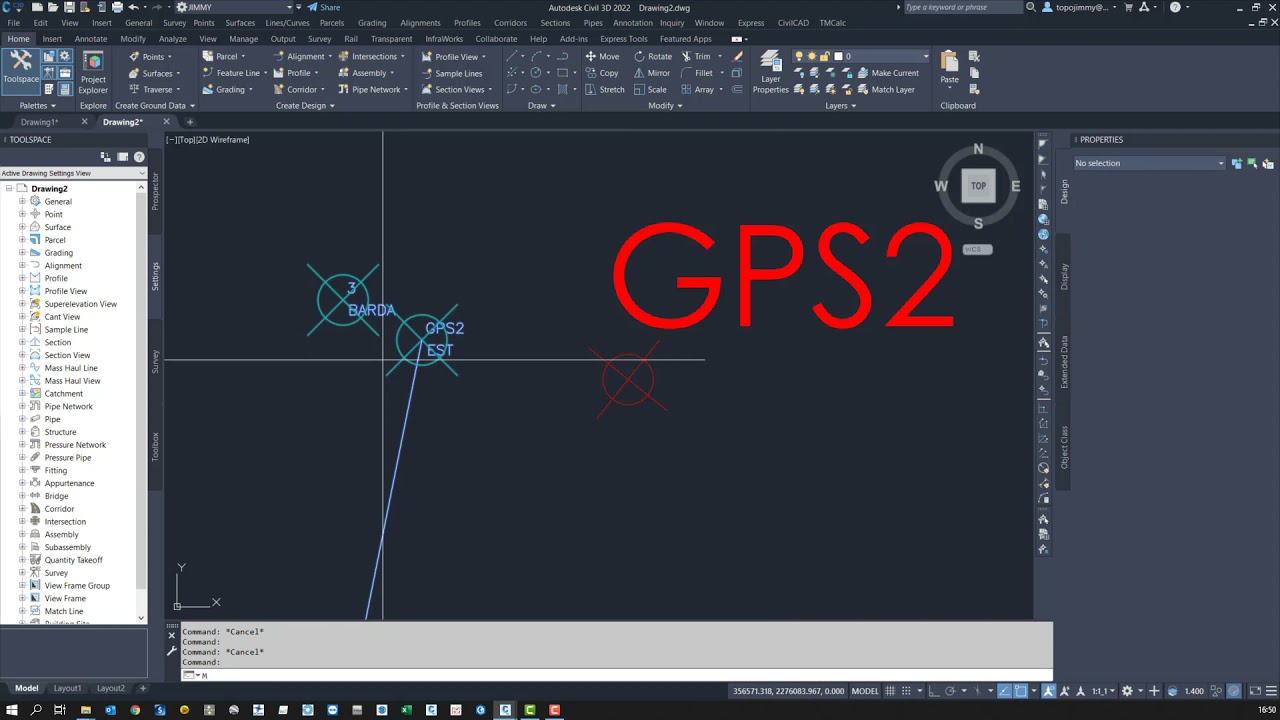Open Windows Start menu
This screenshot has height=720, width=1280.
[x=12, y=710]
